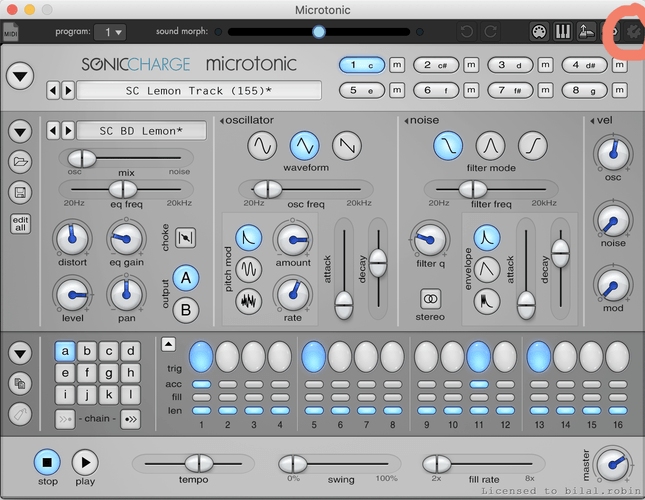Image resolution: width=645 pixels, height=500 pixels.
Task: Select sine pitch mod mode
Action: click(248, 269)
